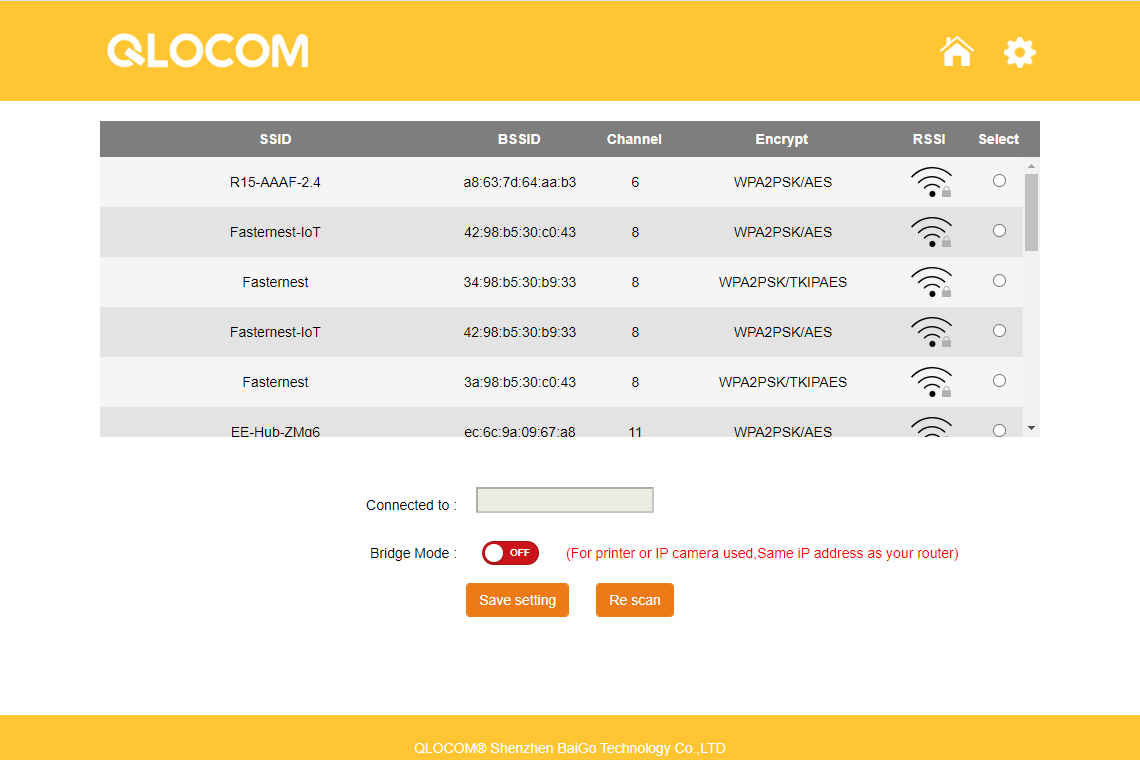Click the network list scrollbar thumb
This screenshot has width=1140, height=760.
1031,212
